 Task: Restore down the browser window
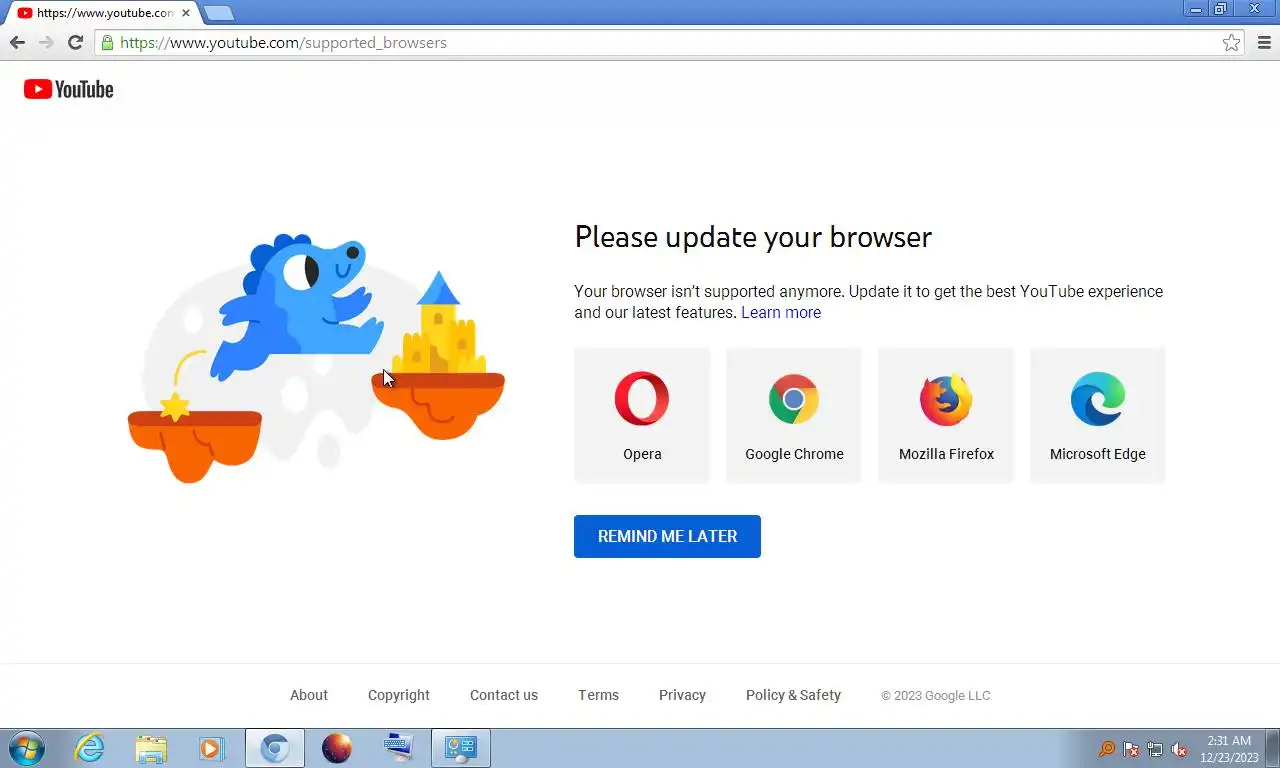pyautogui.click(x=1221, y=9)
